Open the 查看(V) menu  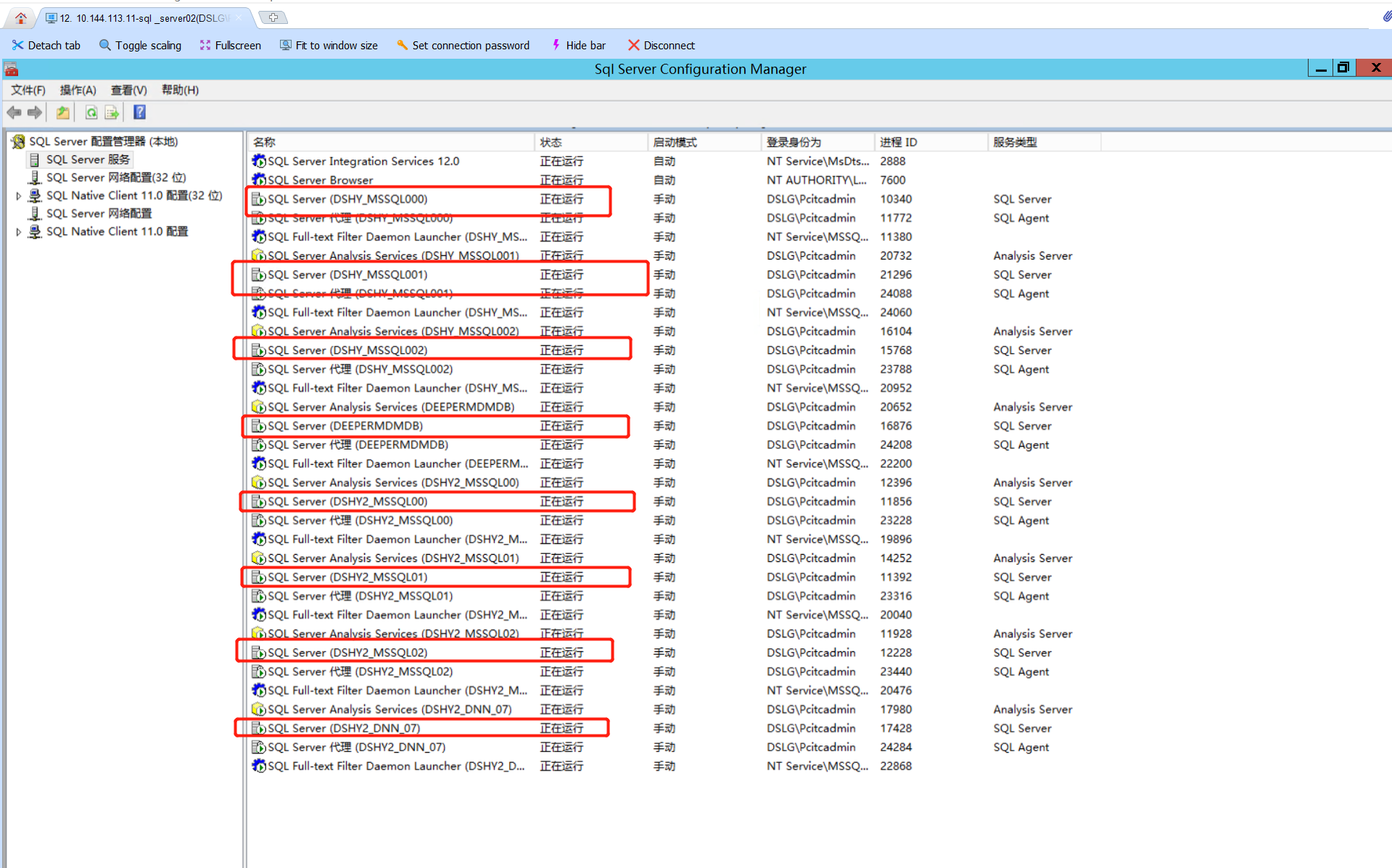(x=129, y=90)
